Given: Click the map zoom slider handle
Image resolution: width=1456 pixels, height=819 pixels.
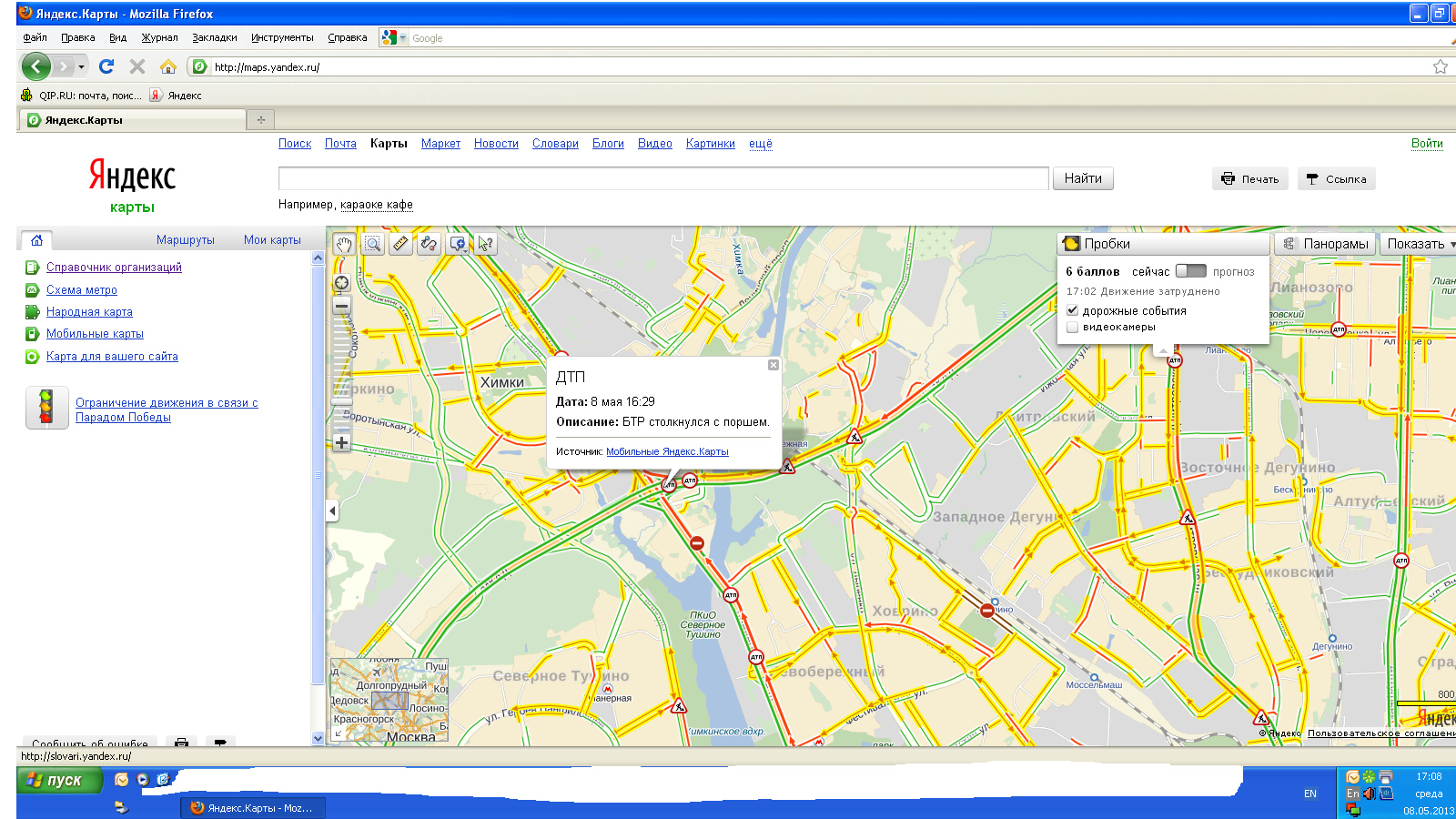Looking at the screenshot, I should tap(341, 401).
